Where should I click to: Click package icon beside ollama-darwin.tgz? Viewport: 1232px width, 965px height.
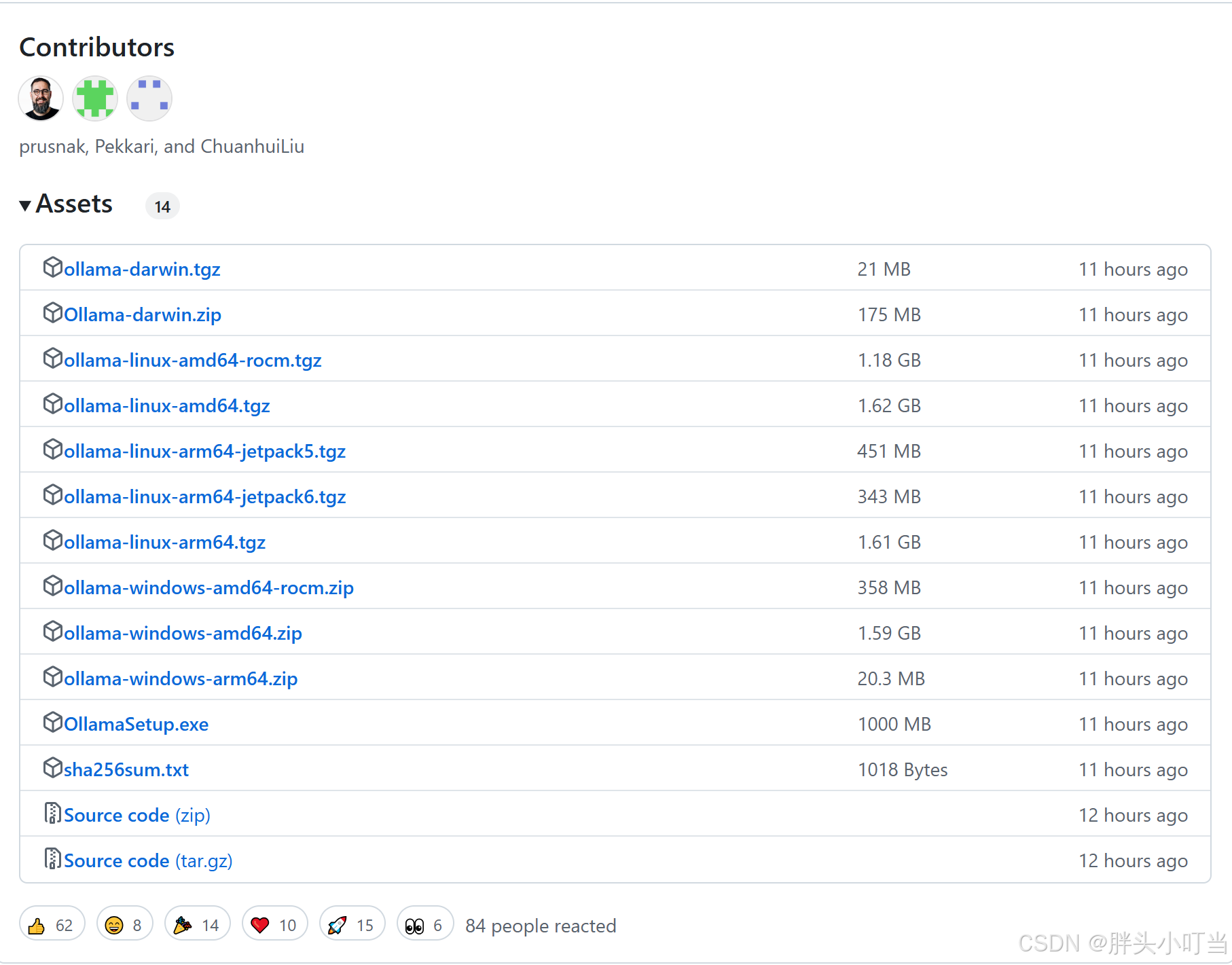[x=53, y=268]
